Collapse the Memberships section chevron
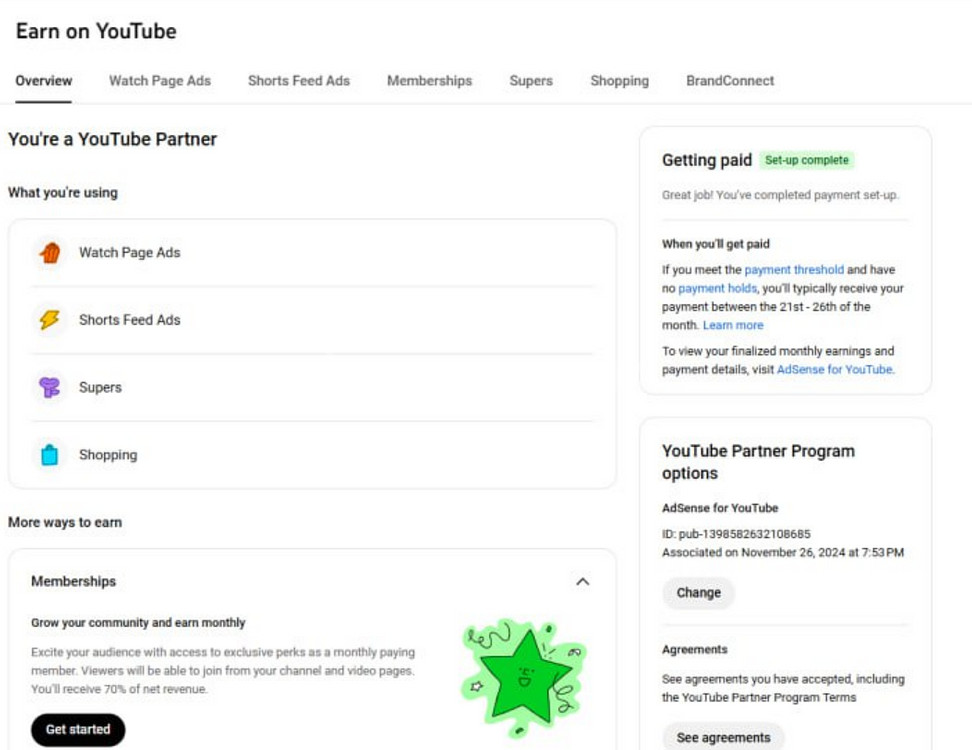Screen dimensions: 972x750 click(583, 581)
